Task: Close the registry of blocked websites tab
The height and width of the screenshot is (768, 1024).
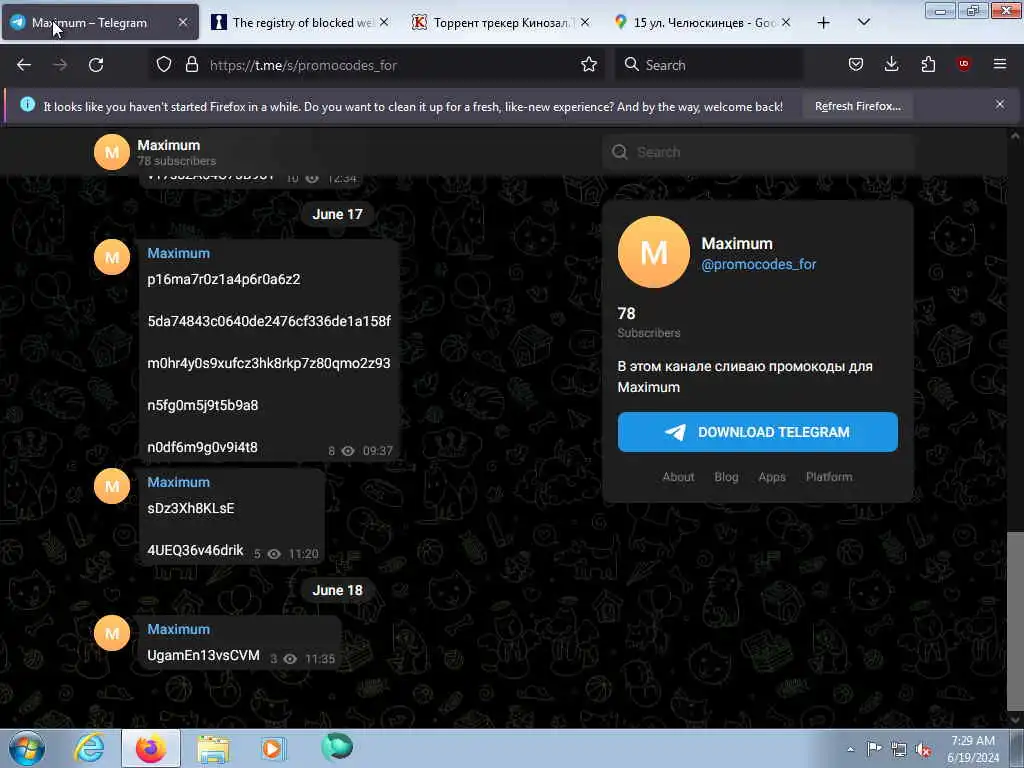Action: pos(384,23)
